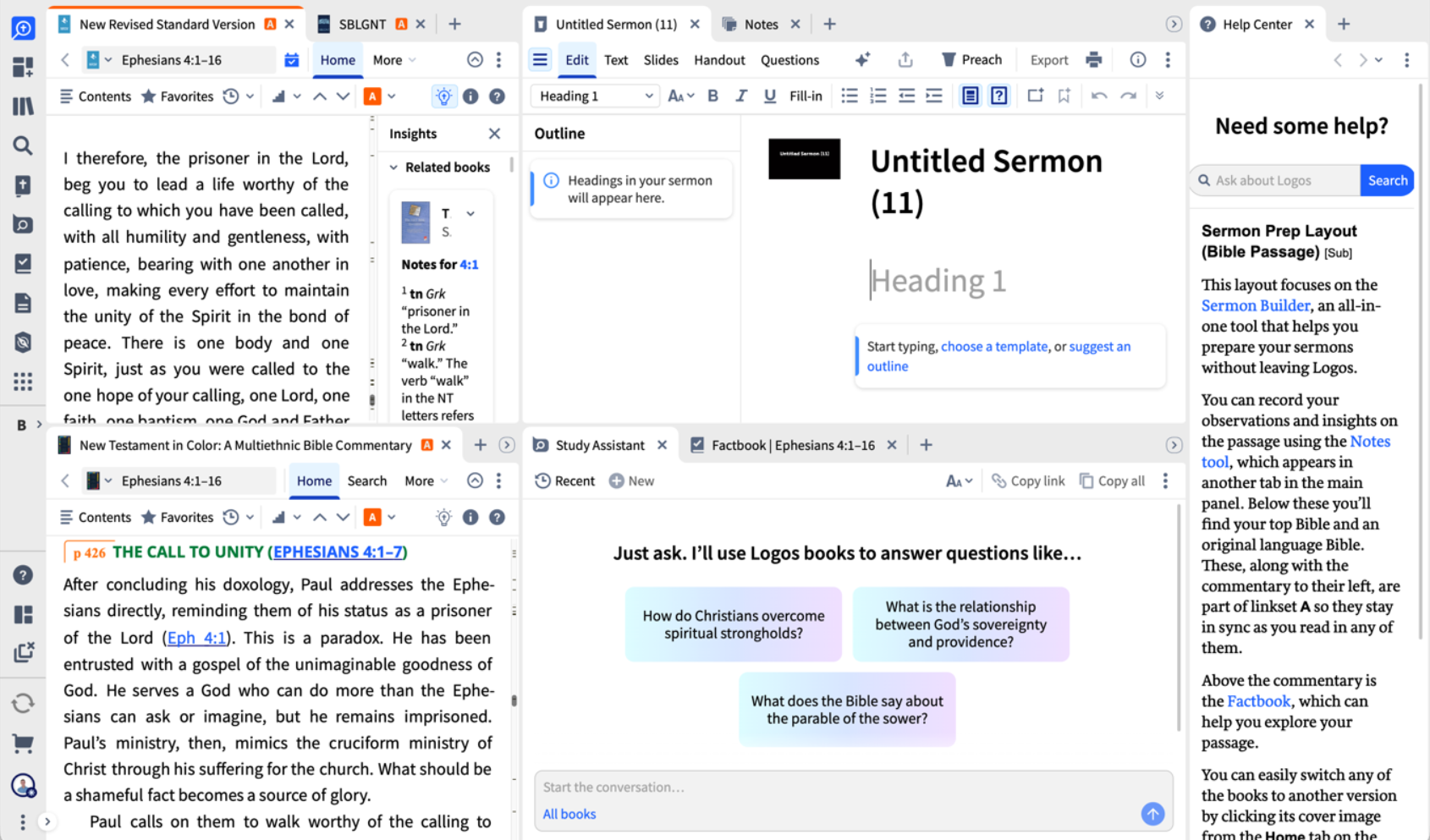This screenshot has height=840, width=1430.
Task: Open the Dashboard icon in left sidebar
Action: (23, 67)
